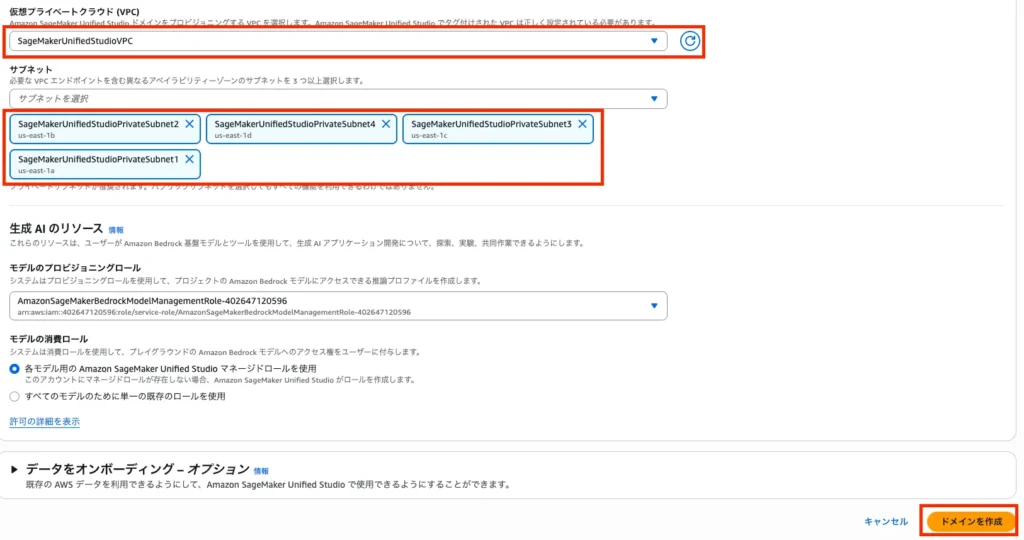Click the arrow icon in subnet selector

tap(654, 98)
